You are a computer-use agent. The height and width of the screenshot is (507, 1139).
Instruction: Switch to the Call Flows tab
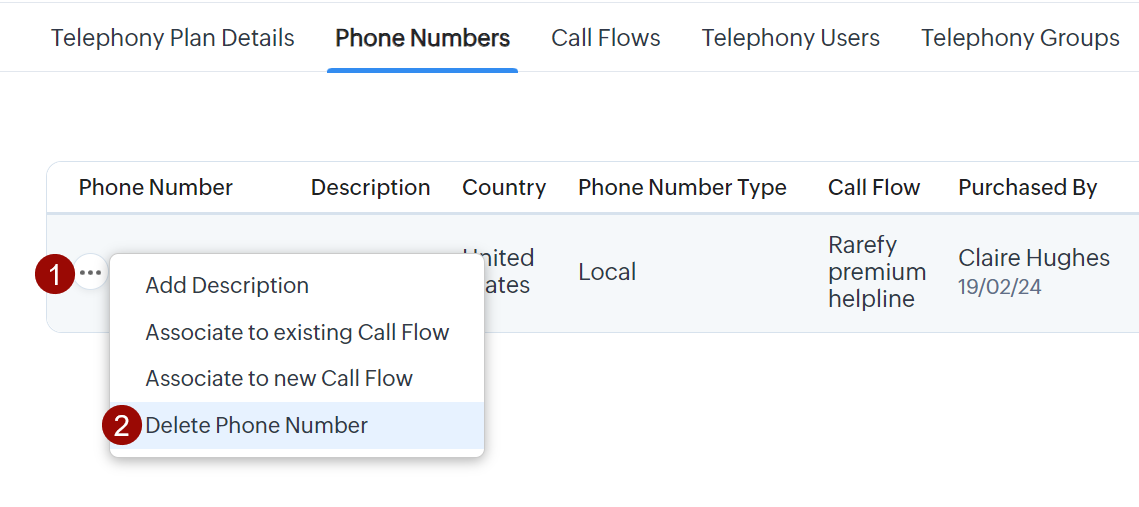(606, 38)
